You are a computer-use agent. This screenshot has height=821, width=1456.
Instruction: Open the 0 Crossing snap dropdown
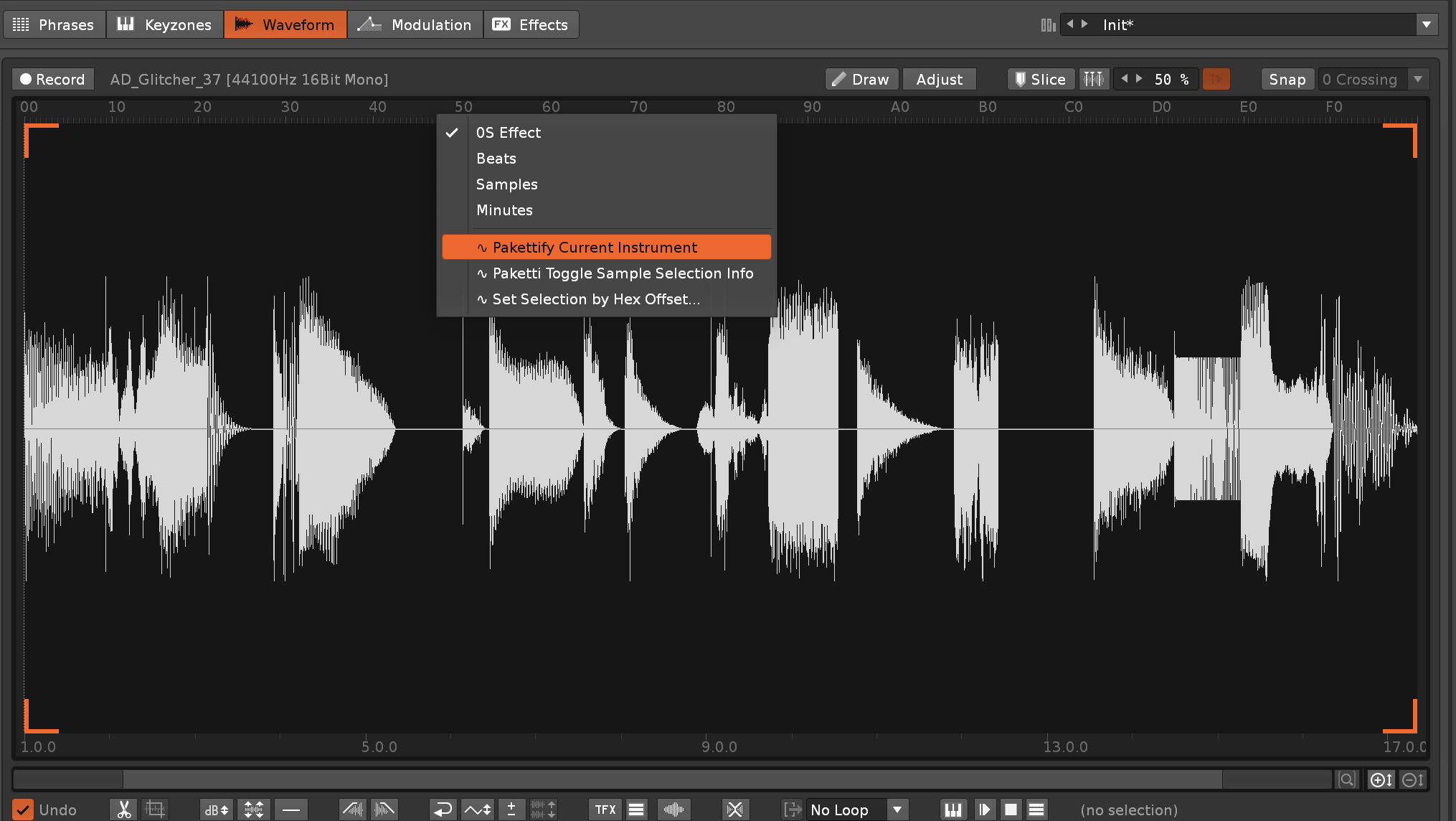(1417, 79)
